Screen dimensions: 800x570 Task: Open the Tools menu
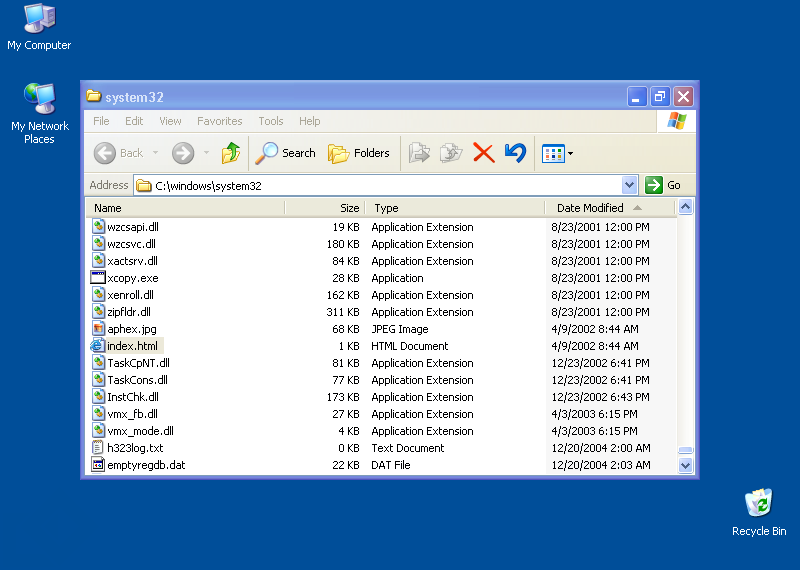click(x=271, y=121)
